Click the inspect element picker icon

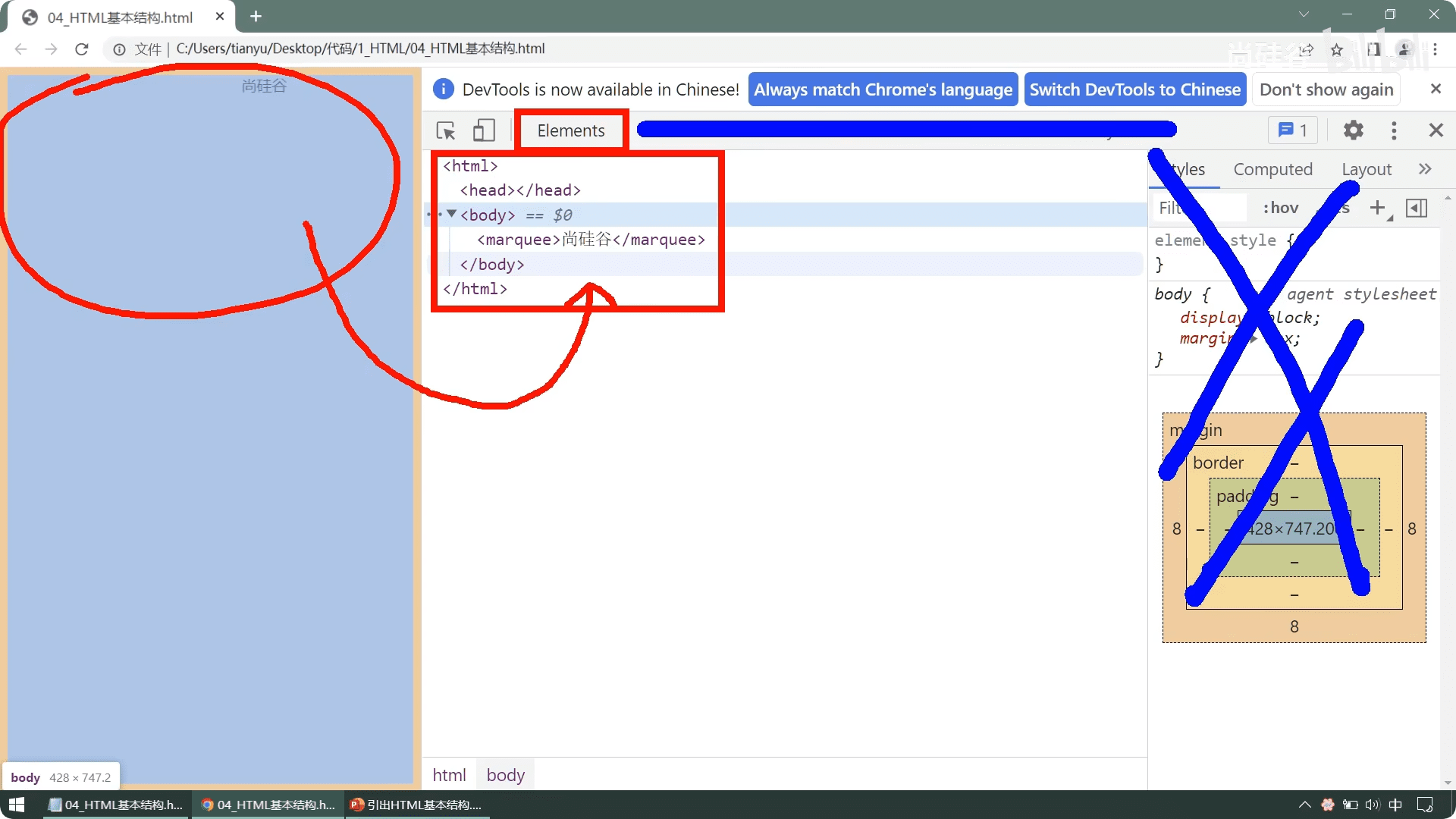point(446,130)
